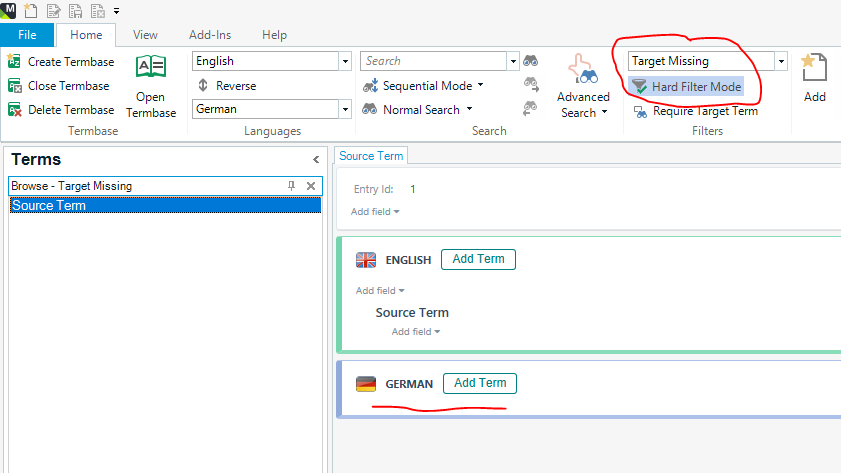Click the Entry Id value 1
The image size is (841, 473).
pyautogui.click(x=412, y=189)
